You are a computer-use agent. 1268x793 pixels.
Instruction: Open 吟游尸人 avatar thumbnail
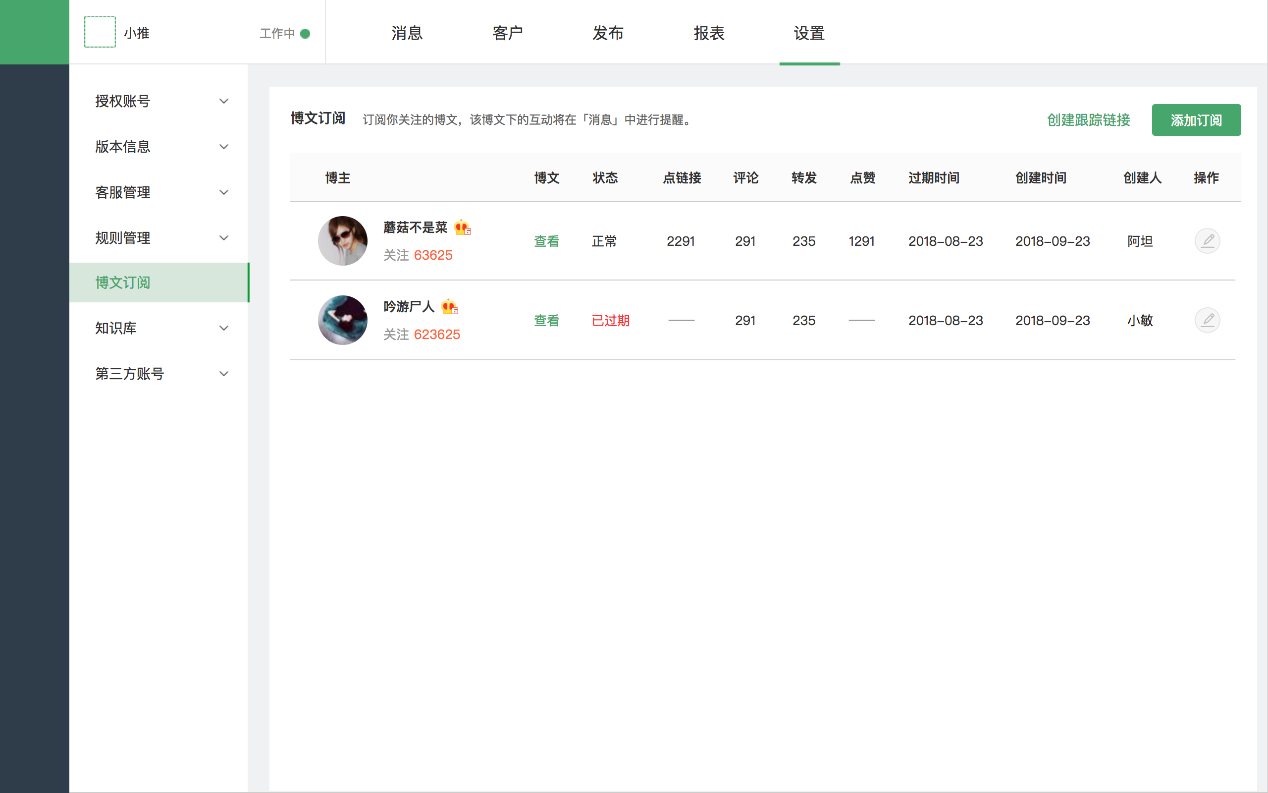coord(343,320)
